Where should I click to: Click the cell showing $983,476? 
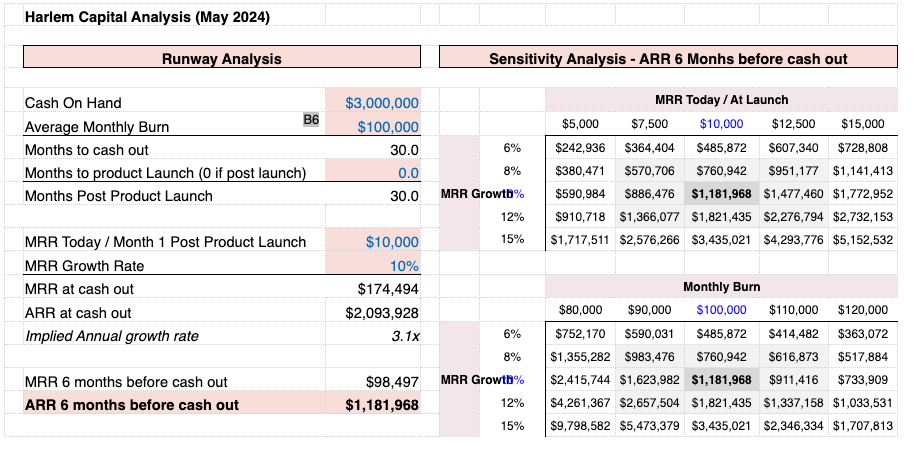click(x=649, y=357)
